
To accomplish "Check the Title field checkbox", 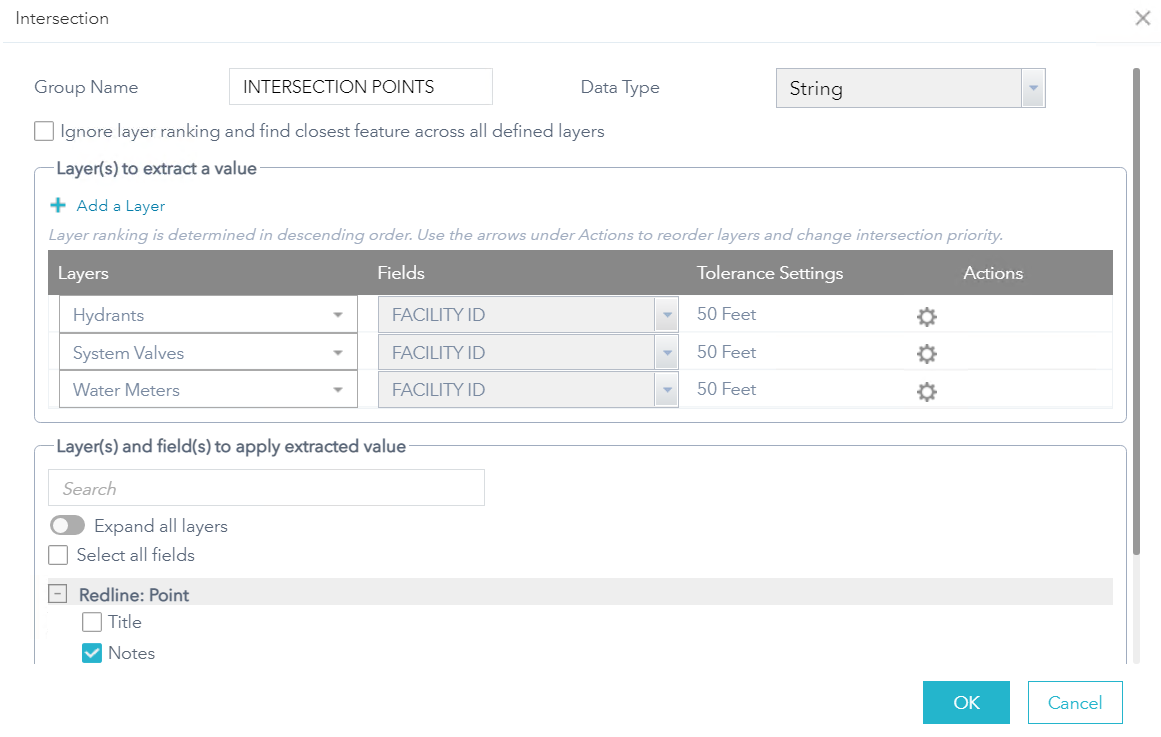I will [x=92, y=622].
